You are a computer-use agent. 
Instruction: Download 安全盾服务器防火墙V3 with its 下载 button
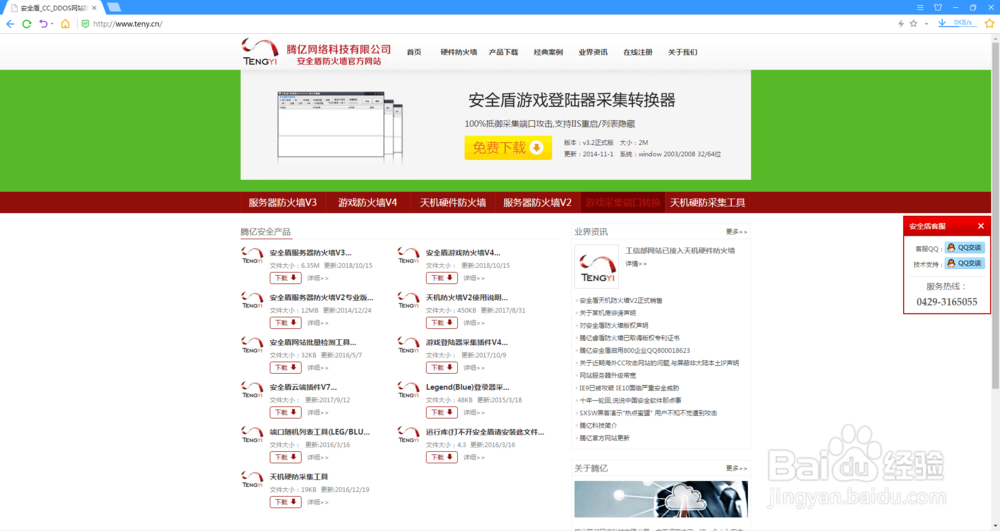[x=285, y=278]
